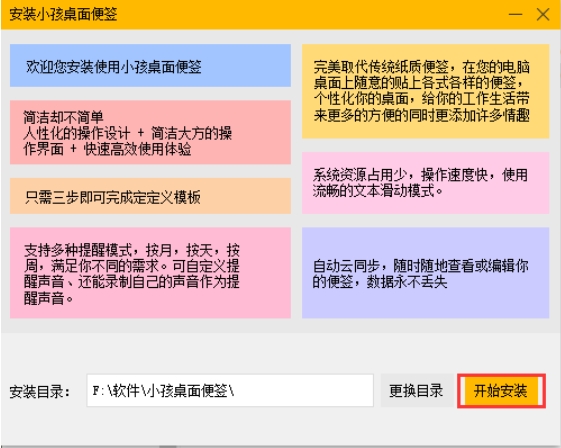Click the light pink 系统资源占用少 note
Image resolution: width=561 pixels, height=448 pixels.
425,183
